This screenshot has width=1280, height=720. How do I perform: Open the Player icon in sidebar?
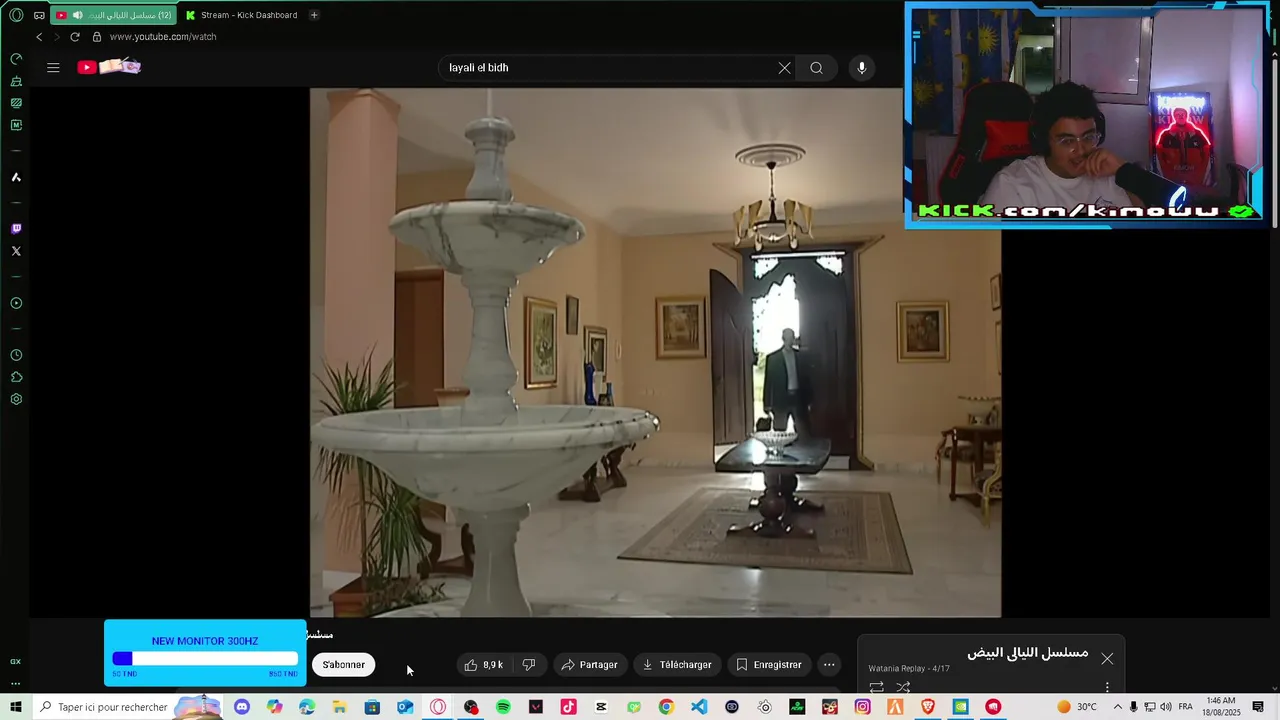16,303
